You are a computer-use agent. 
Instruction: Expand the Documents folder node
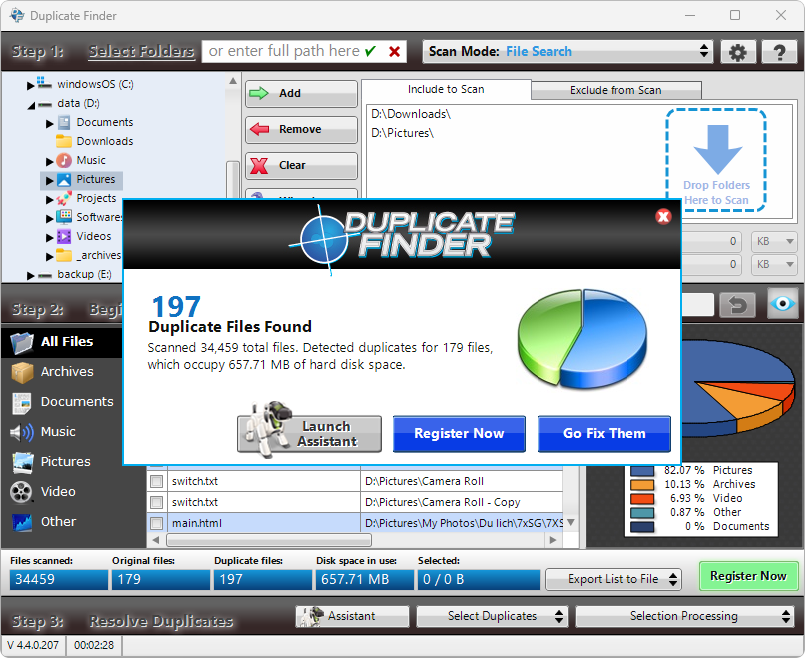[x=49, y=124]
